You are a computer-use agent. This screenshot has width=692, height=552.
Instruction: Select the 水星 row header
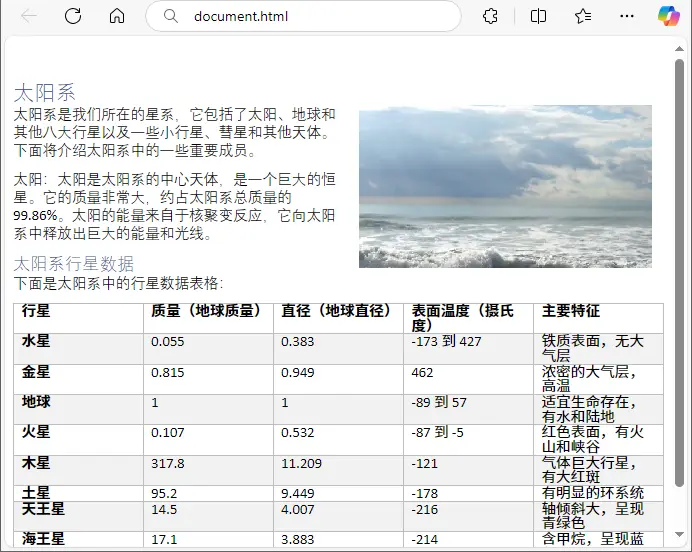[x=36, y=341]
